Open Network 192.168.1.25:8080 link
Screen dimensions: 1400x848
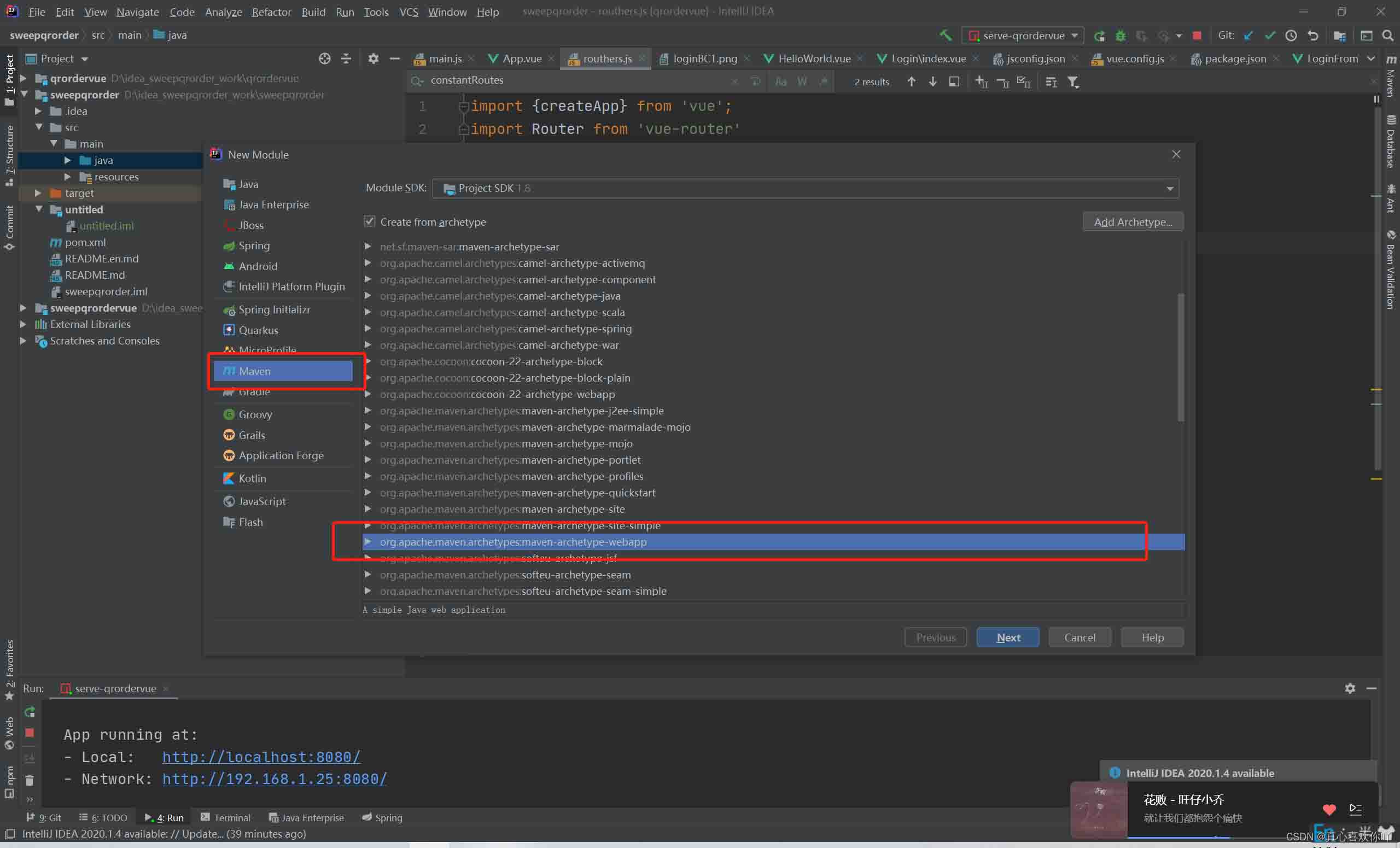(x=275, y=779)
